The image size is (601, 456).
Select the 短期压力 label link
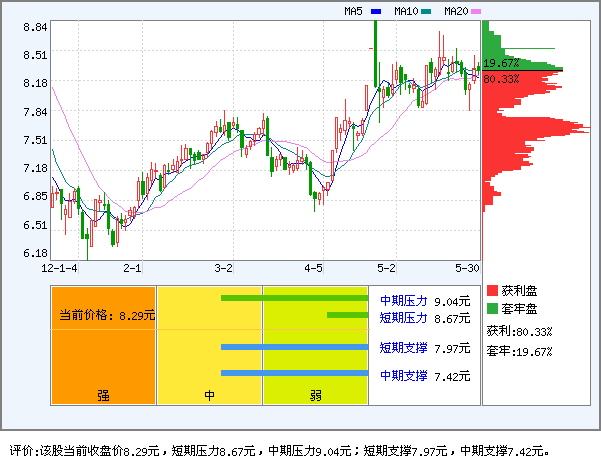pos(404,318)
